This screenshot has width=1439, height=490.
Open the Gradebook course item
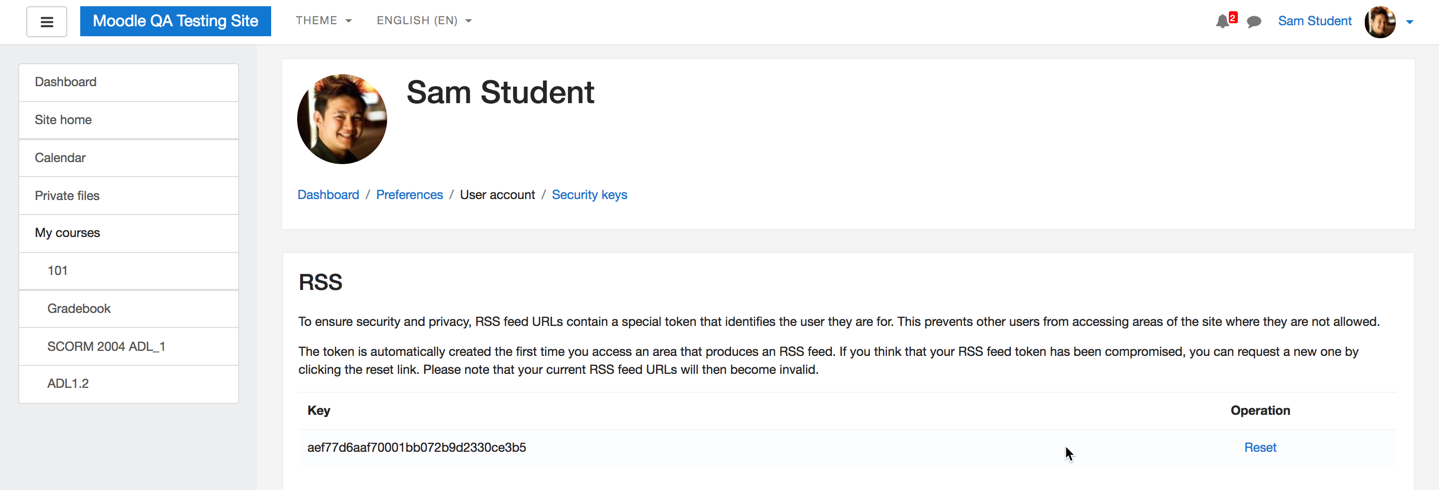(129, 309)
